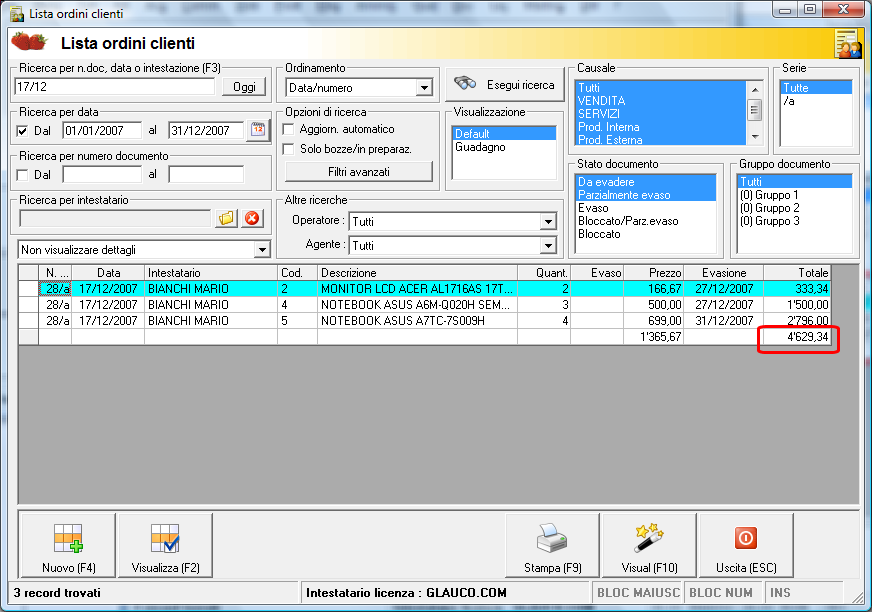
Task: Click the Uscita (ESC) exit button
Action: (746, 546)
